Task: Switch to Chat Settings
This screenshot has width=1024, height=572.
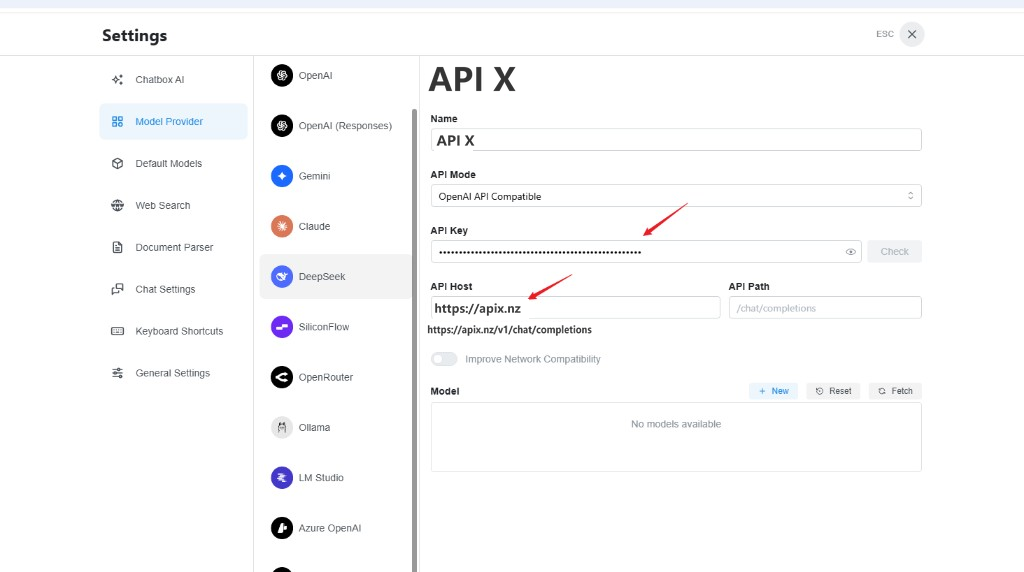Action: 174,289
